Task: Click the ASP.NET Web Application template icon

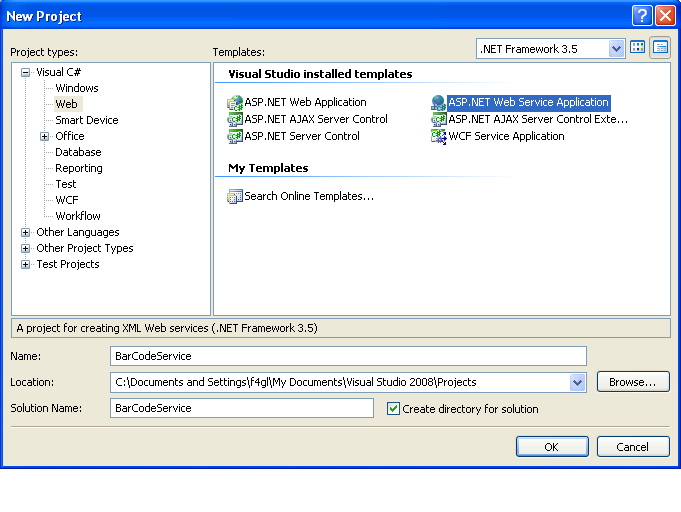Action: 235,102
